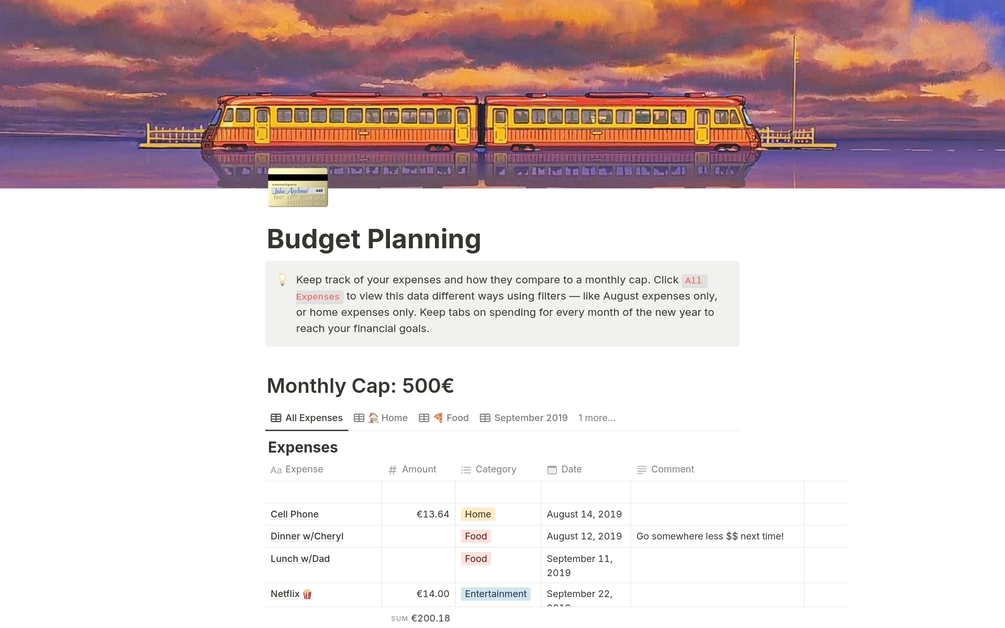Click the lightbulb callout icon
Image resolution: width=1005 pixels, height=628 pixels.
click(282, 280)
